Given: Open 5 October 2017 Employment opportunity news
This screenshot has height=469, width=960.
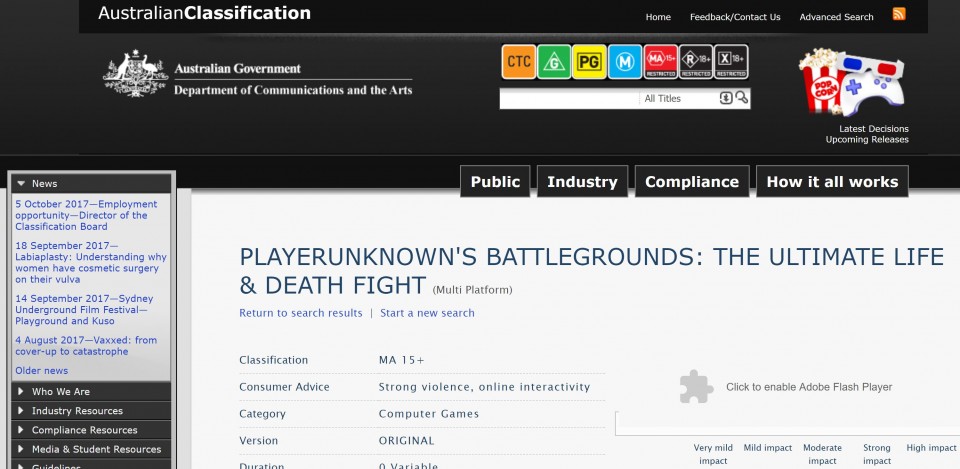Looking at the screenshot, I should pos(86,215).
